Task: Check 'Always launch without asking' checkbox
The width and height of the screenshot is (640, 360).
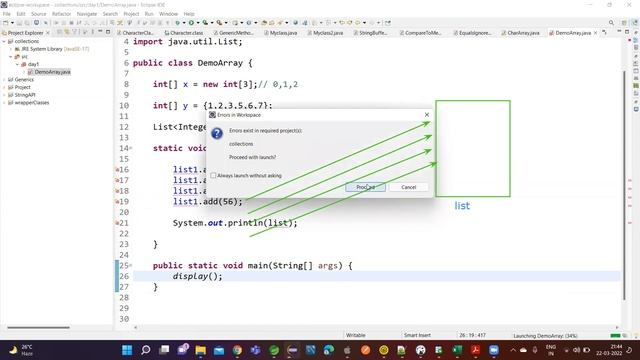Action: point(213,176)
